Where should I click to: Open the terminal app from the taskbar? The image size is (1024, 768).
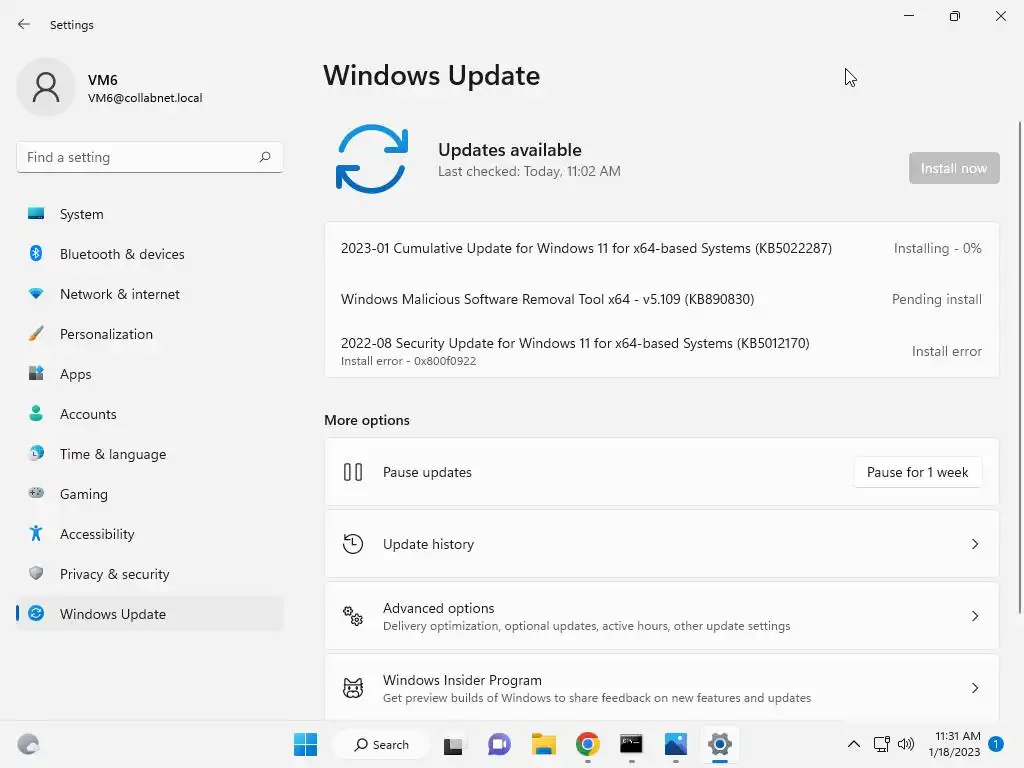tap(631, 744)
